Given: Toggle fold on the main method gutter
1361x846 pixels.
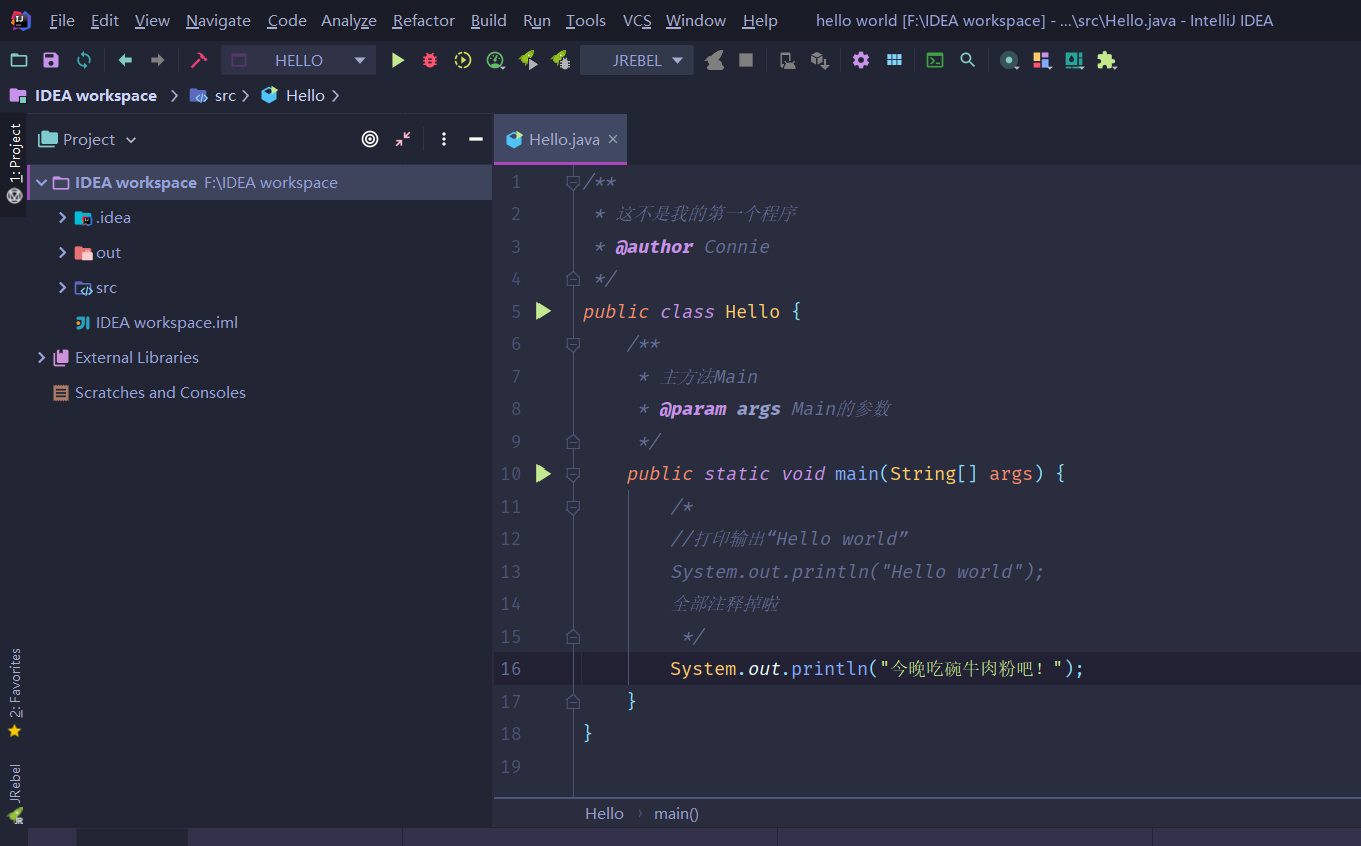Looking at the screenshot, I should coord(573,474).
